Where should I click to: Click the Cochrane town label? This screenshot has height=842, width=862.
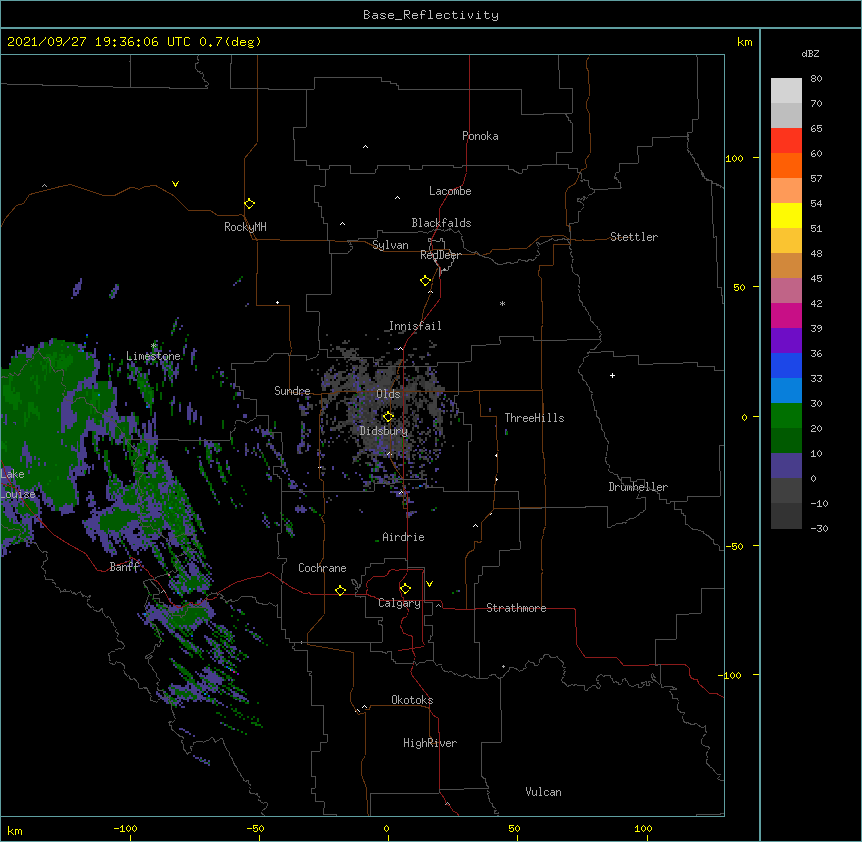(322, 568)
